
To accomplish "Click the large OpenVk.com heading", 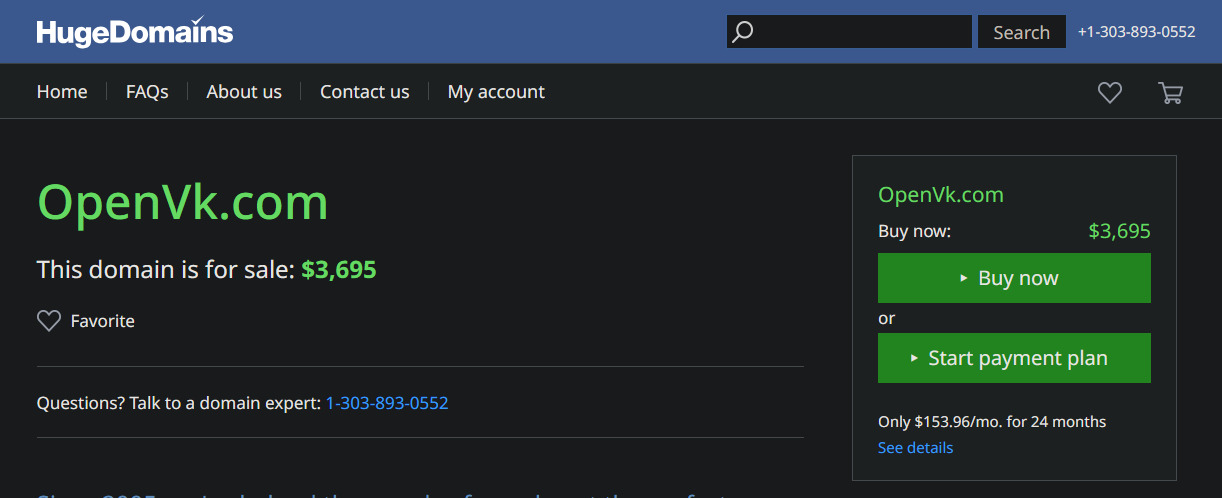I will tap(183, 203).
